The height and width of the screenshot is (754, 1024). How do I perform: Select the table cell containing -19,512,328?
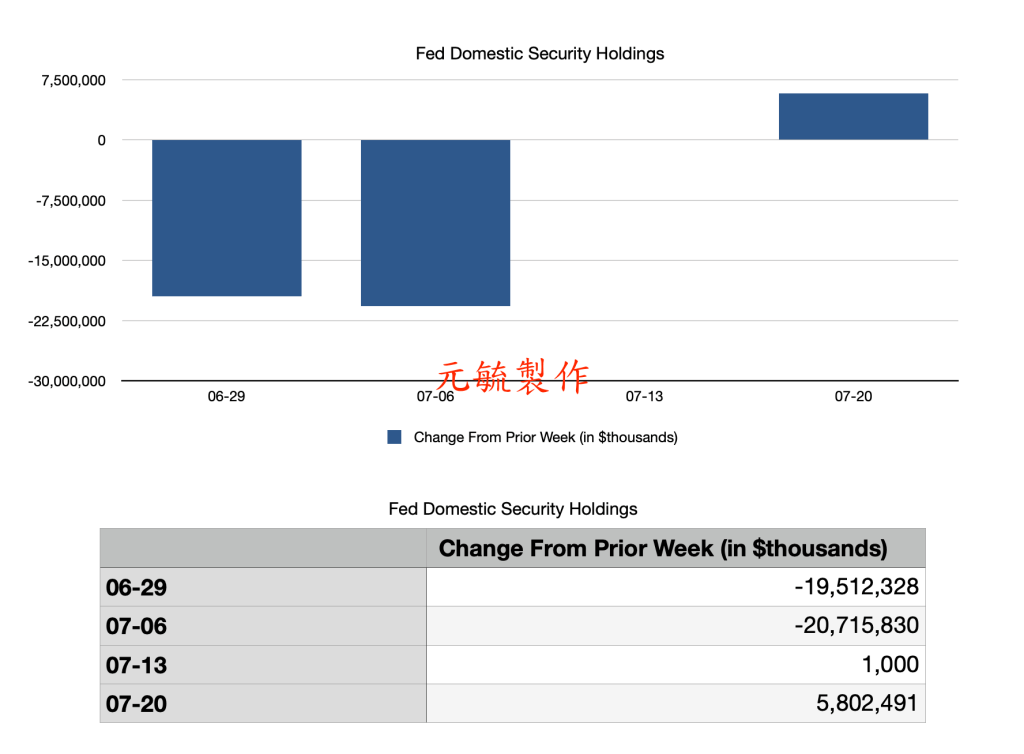coord(675,587)
